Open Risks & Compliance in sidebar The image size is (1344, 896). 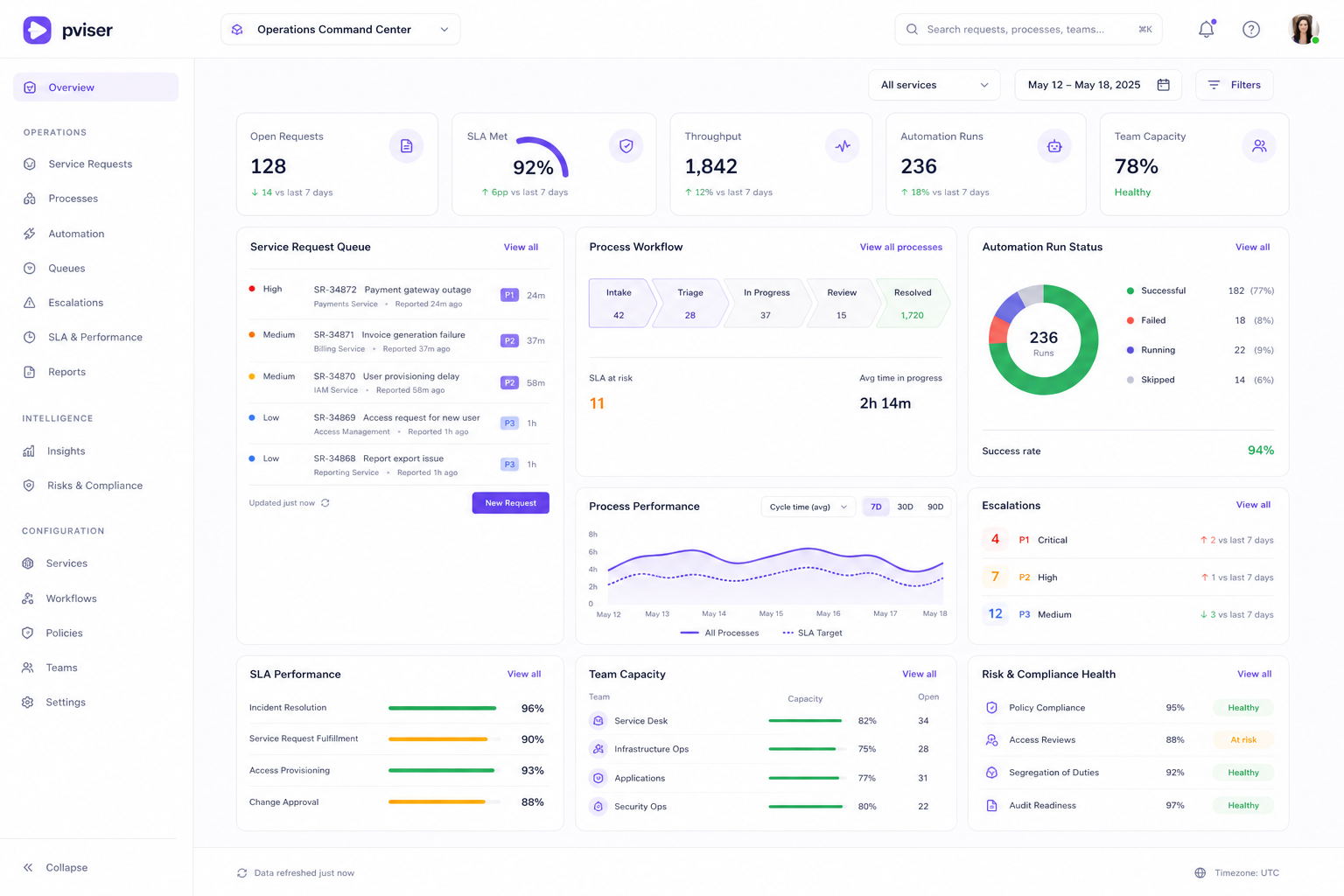[95, 486]
